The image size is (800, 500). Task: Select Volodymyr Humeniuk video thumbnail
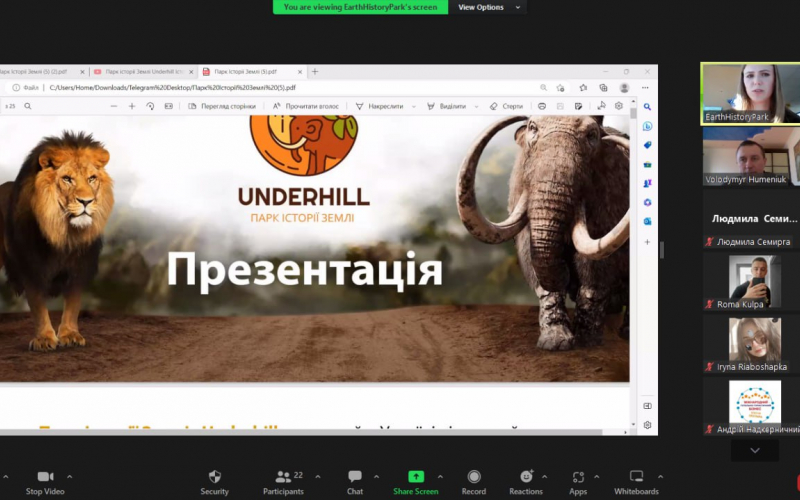click(751, 156)
